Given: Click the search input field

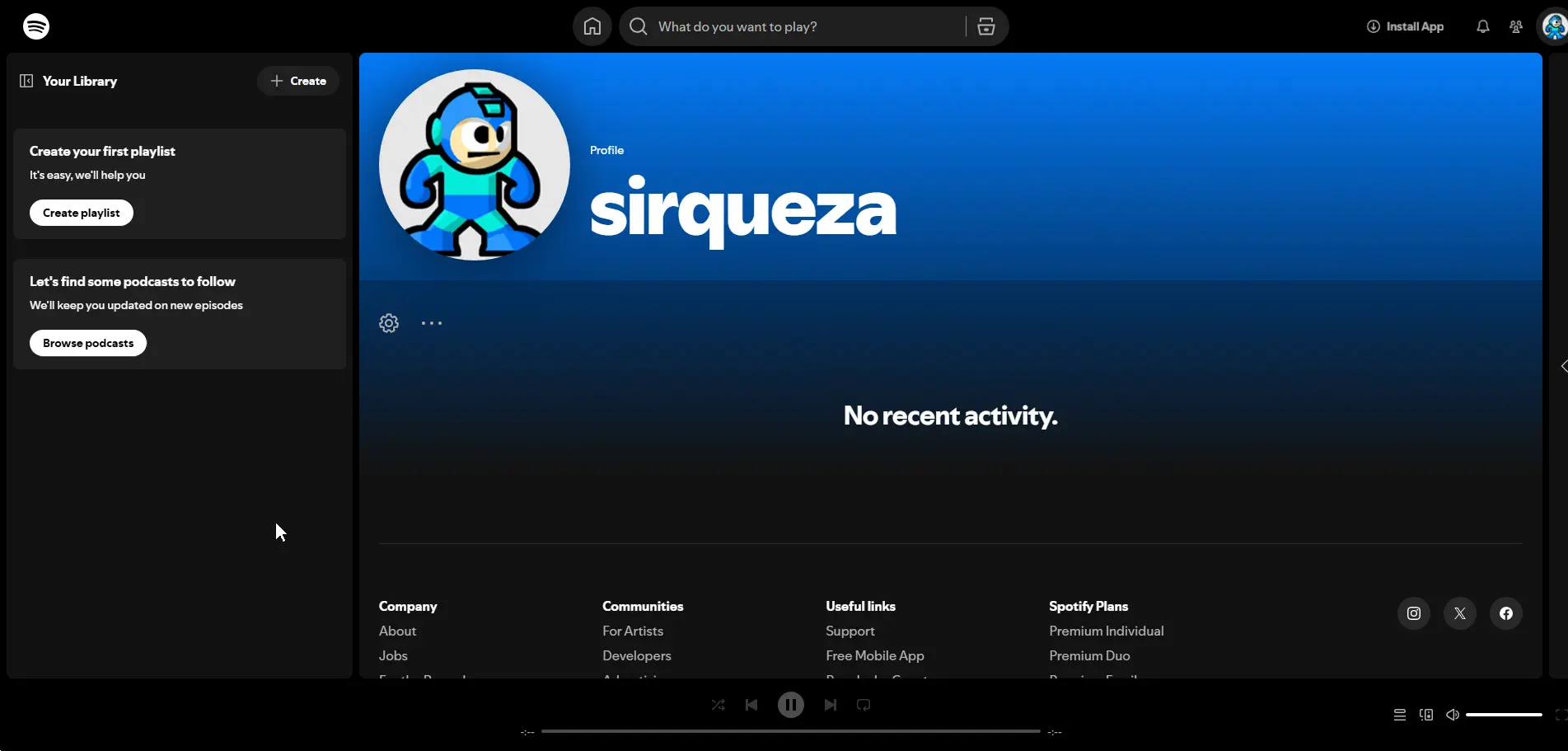Looking at the screenshot, I should (807, 26).
